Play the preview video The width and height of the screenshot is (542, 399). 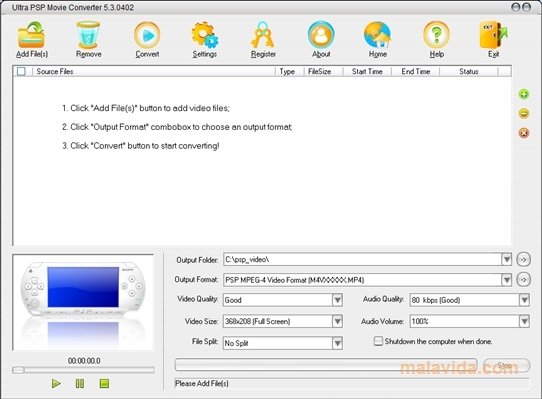click(x=56, y=383)
